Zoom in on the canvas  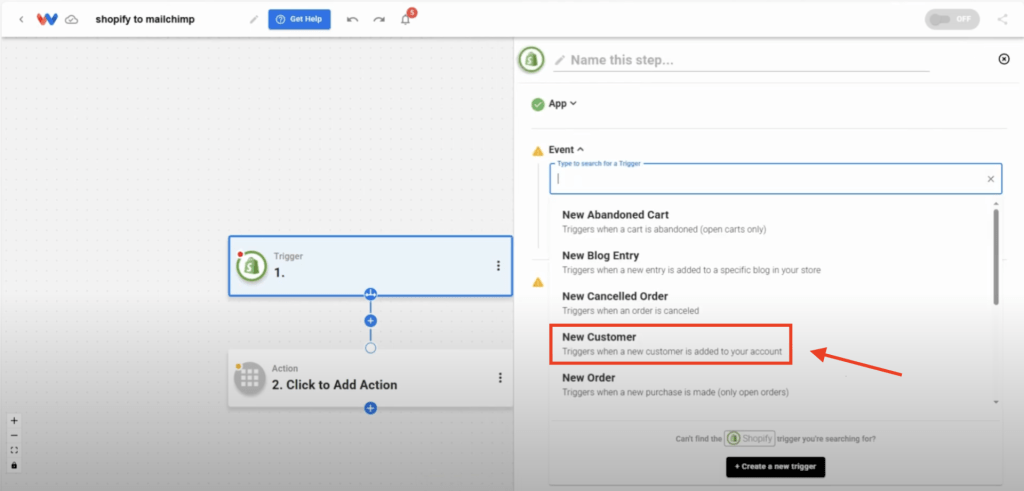(x=14, y=420)
